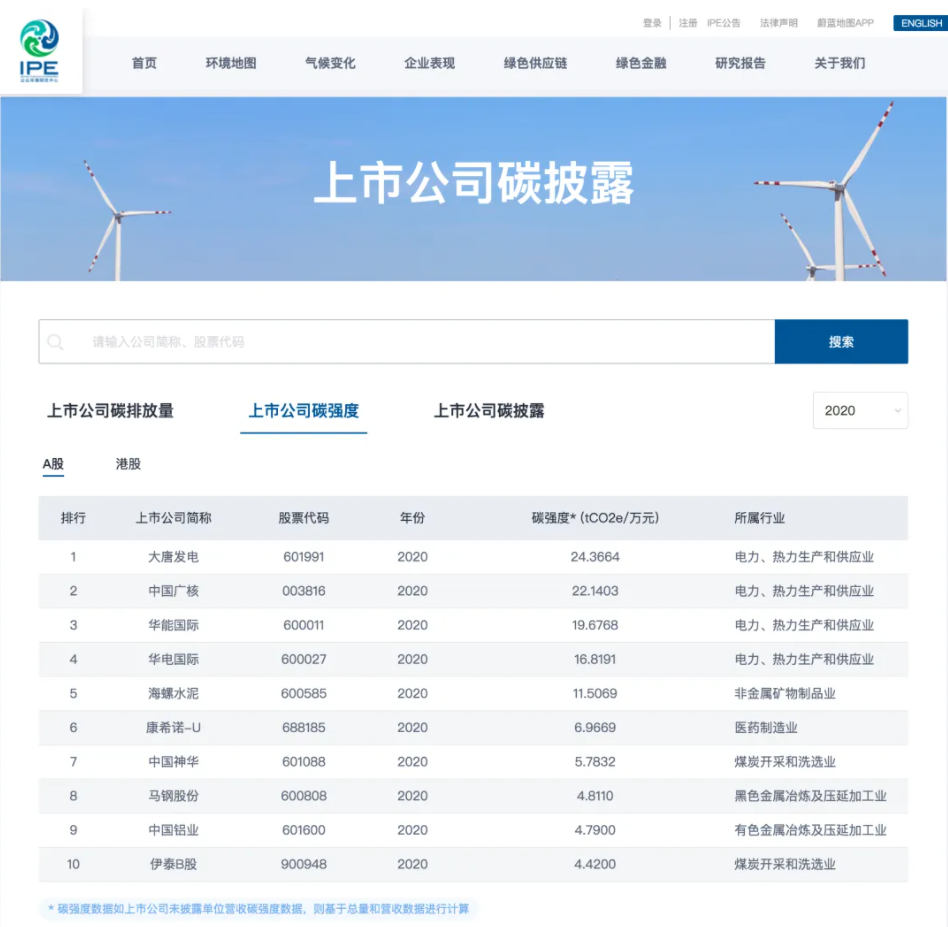Open 绿色金融 menu
Screen dimensions: 948x927
click(x=641, y=63)
